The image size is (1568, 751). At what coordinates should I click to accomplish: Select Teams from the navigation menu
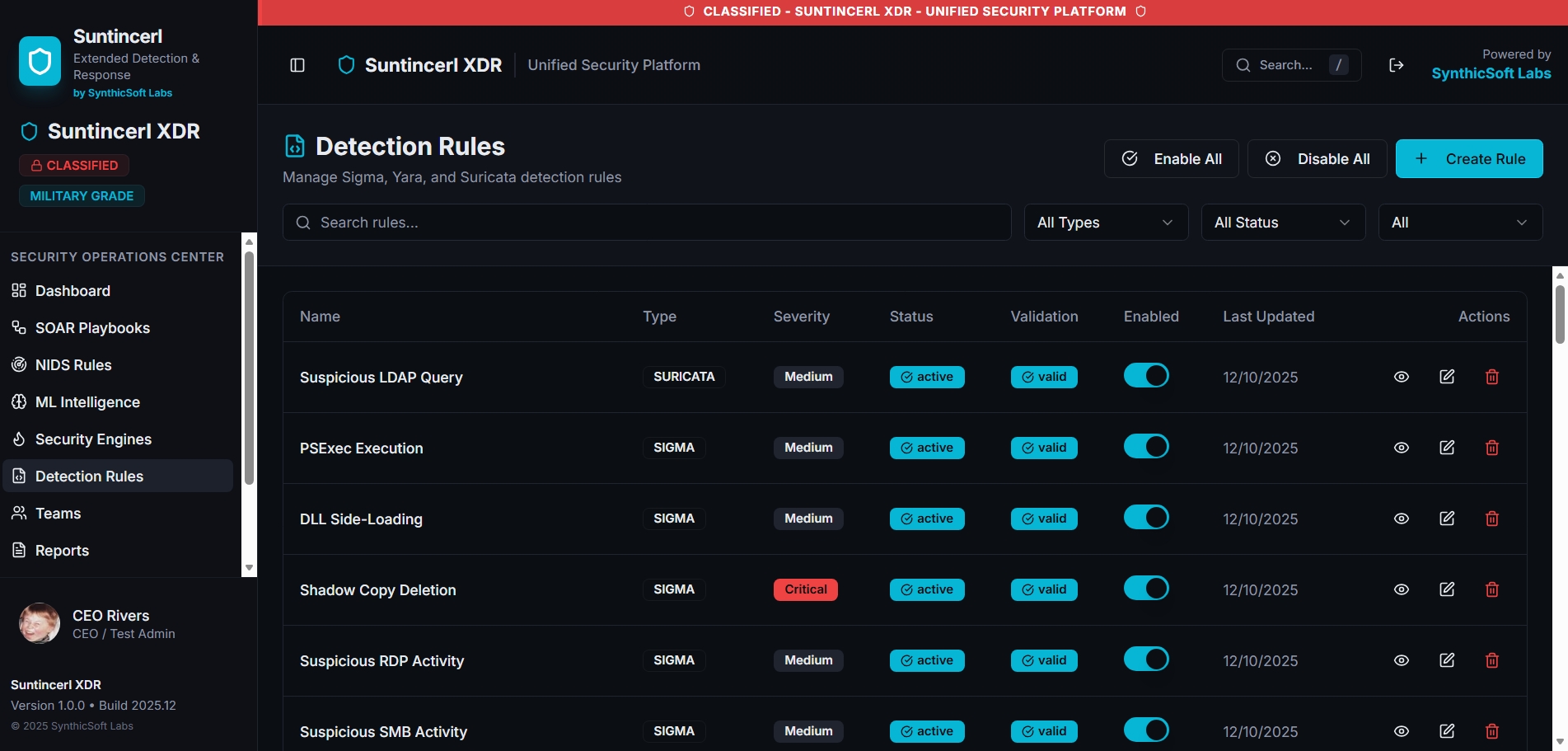click(x=56, y=513)
